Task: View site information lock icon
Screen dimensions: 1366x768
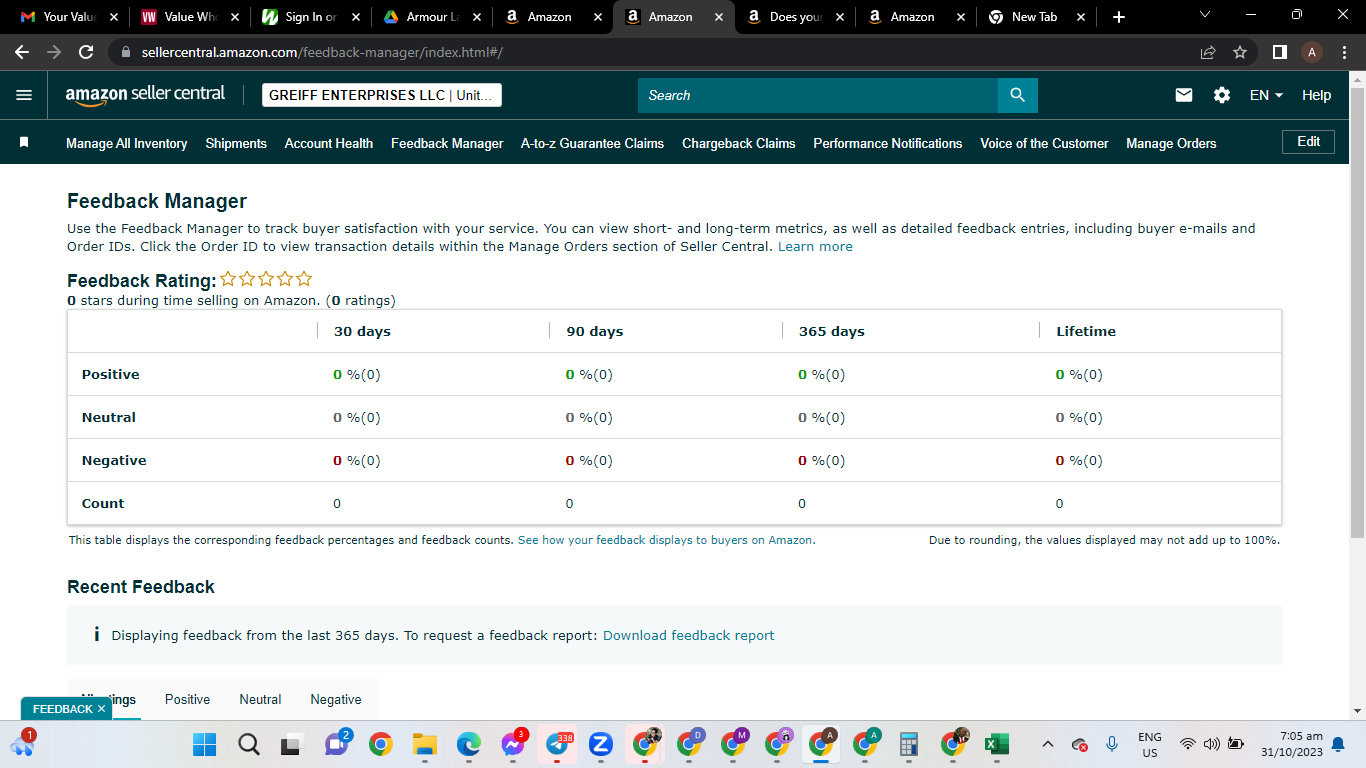Action: coord(125,52)
